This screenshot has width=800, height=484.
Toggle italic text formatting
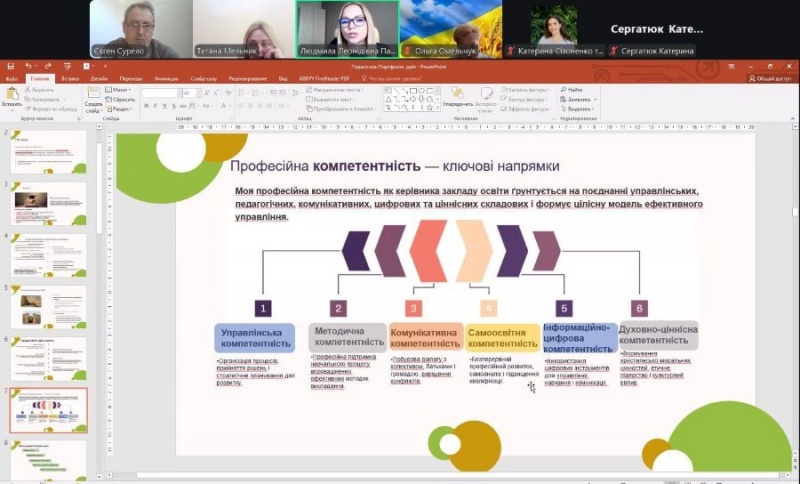point(154,107)
